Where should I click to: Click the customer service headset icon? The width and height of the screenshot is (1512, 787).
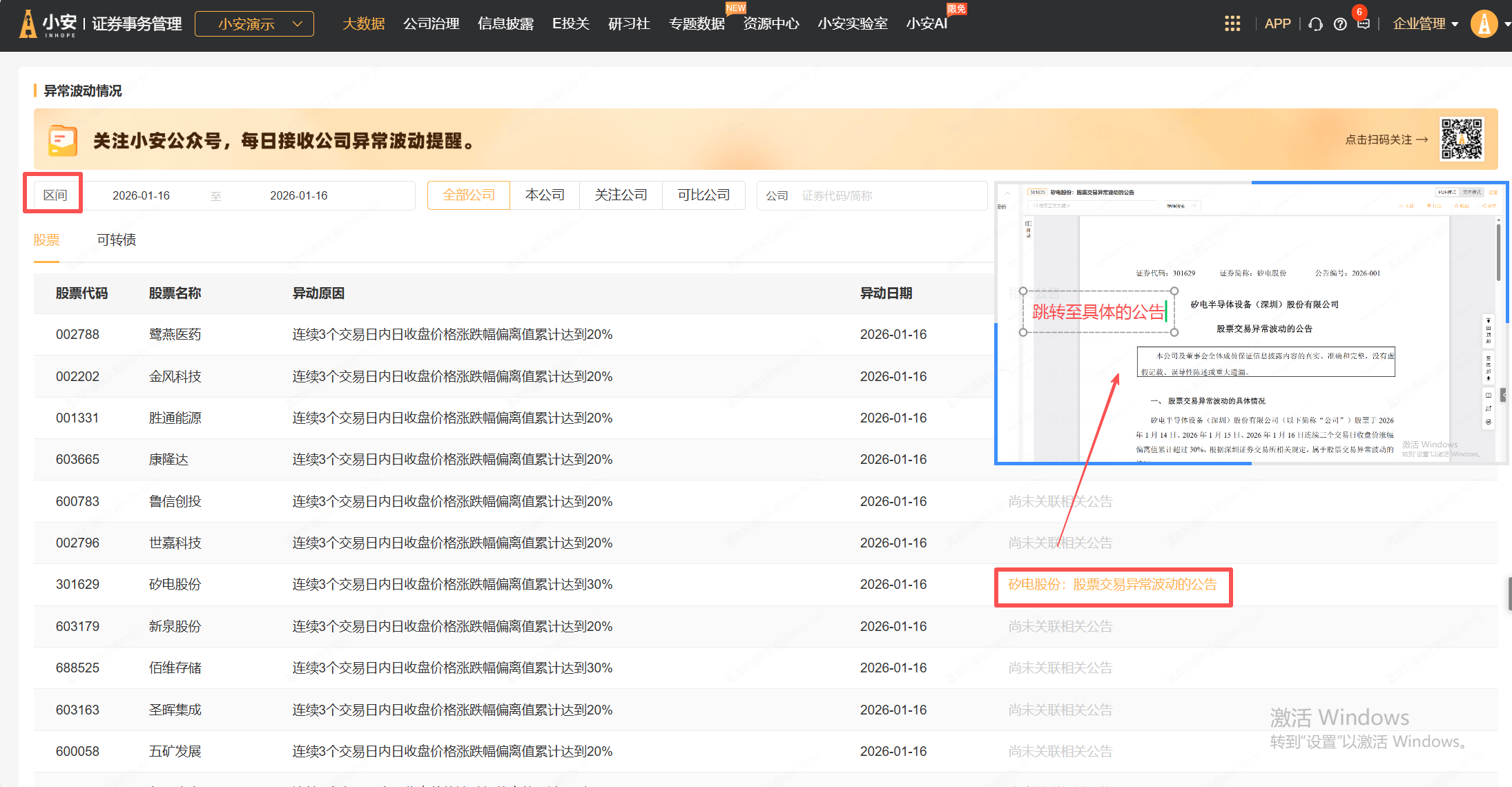point(1315,24)
